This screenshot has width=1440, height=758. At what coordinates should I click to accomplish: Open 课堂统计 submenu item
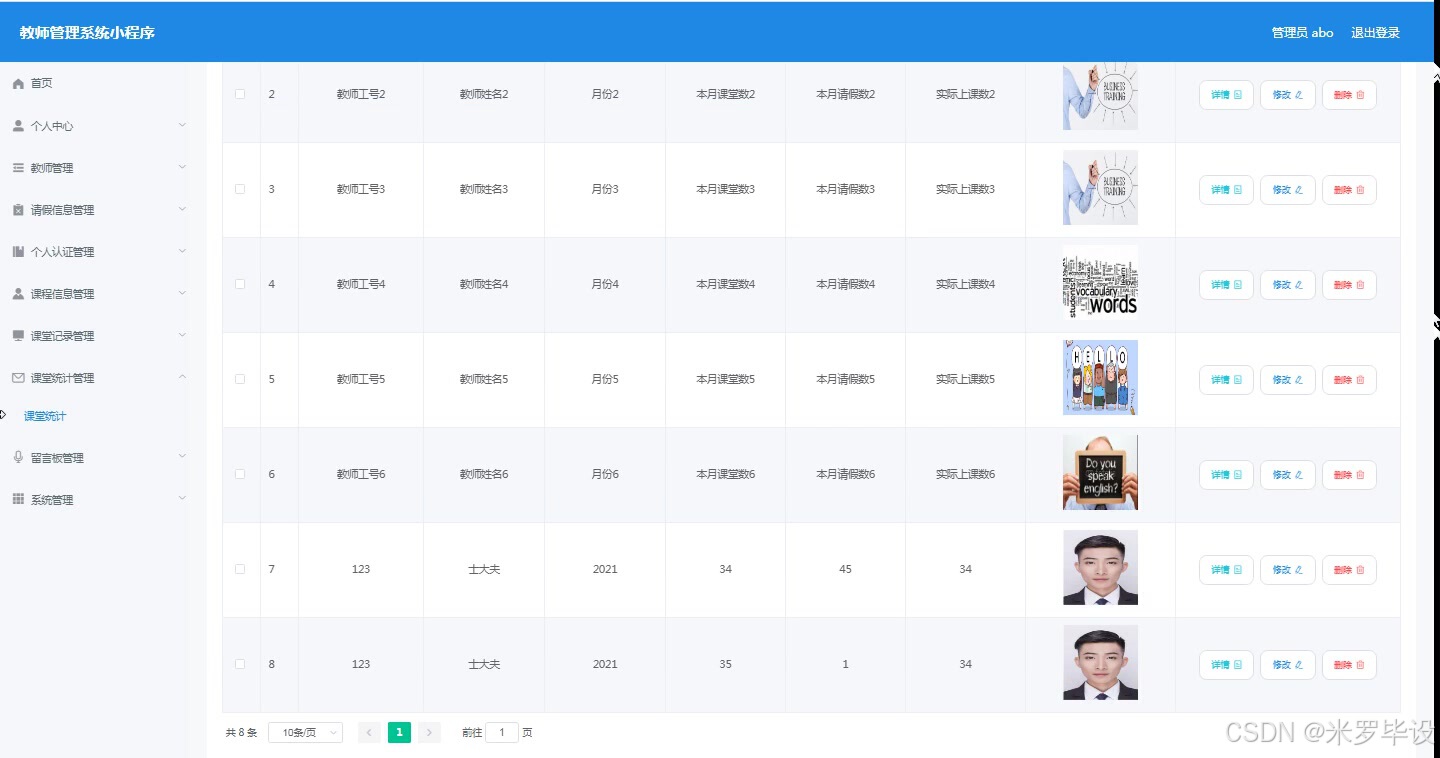pos(45,416)
